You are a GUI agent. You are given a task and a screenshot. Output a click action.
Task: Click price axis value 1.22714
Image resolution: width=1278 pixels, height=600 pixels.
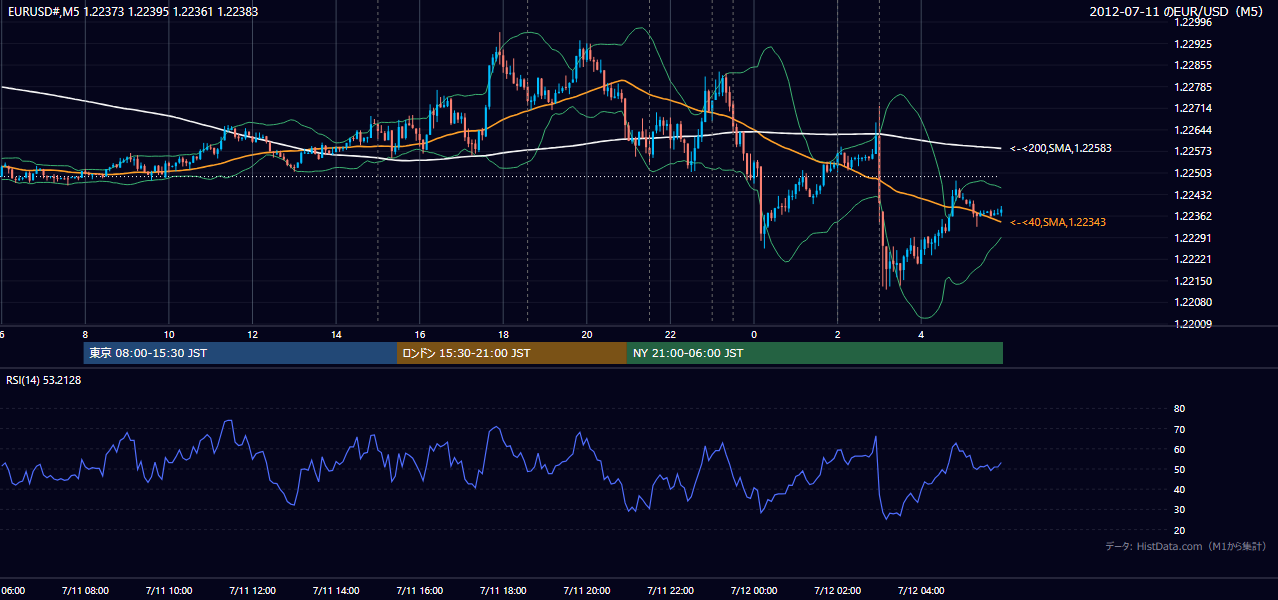point(1192,109)
